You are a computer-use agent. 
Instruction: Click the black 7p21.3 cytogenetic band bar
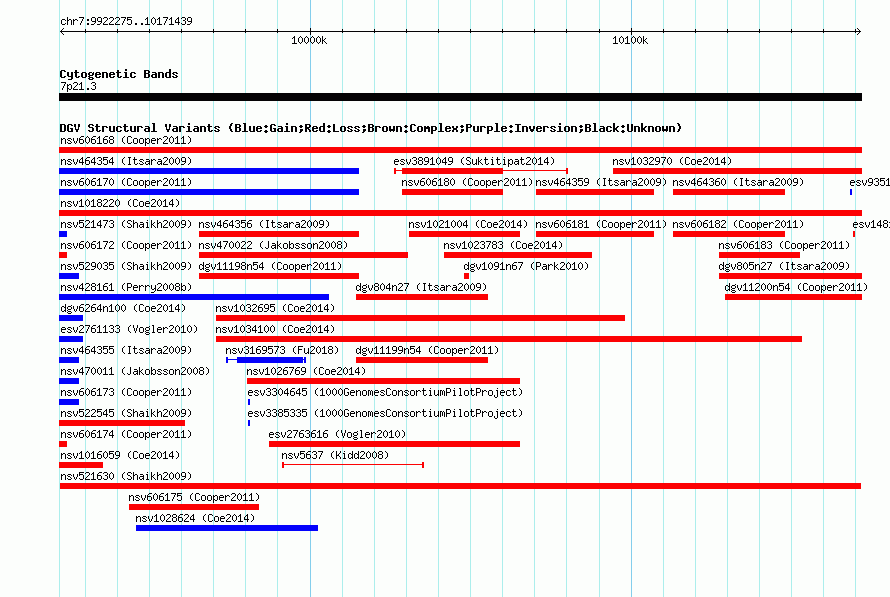click(x=460, y=97)
